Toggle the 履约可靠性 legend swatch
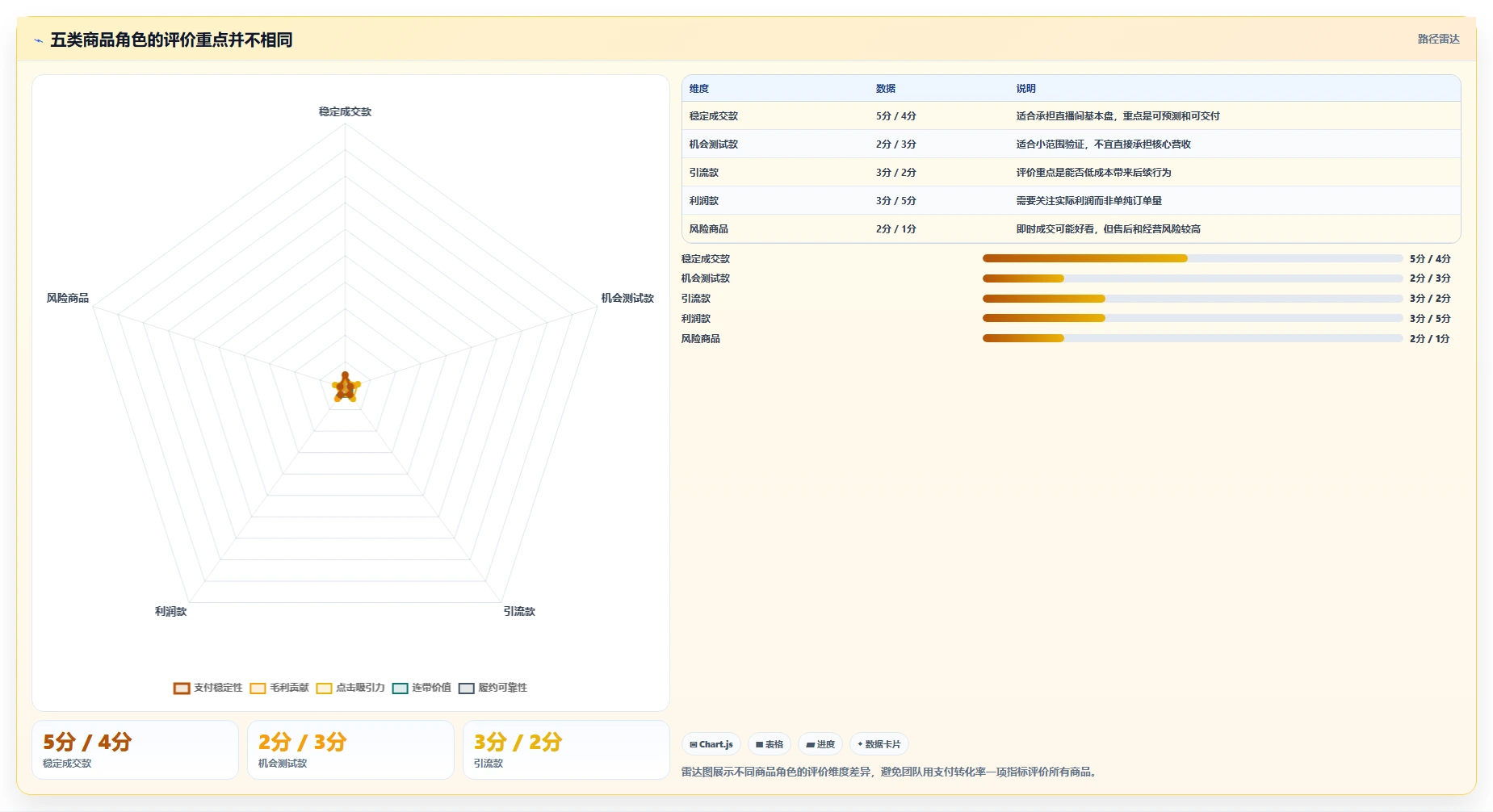The width and height of the screenshot is (1493, 812). [466, 688]
